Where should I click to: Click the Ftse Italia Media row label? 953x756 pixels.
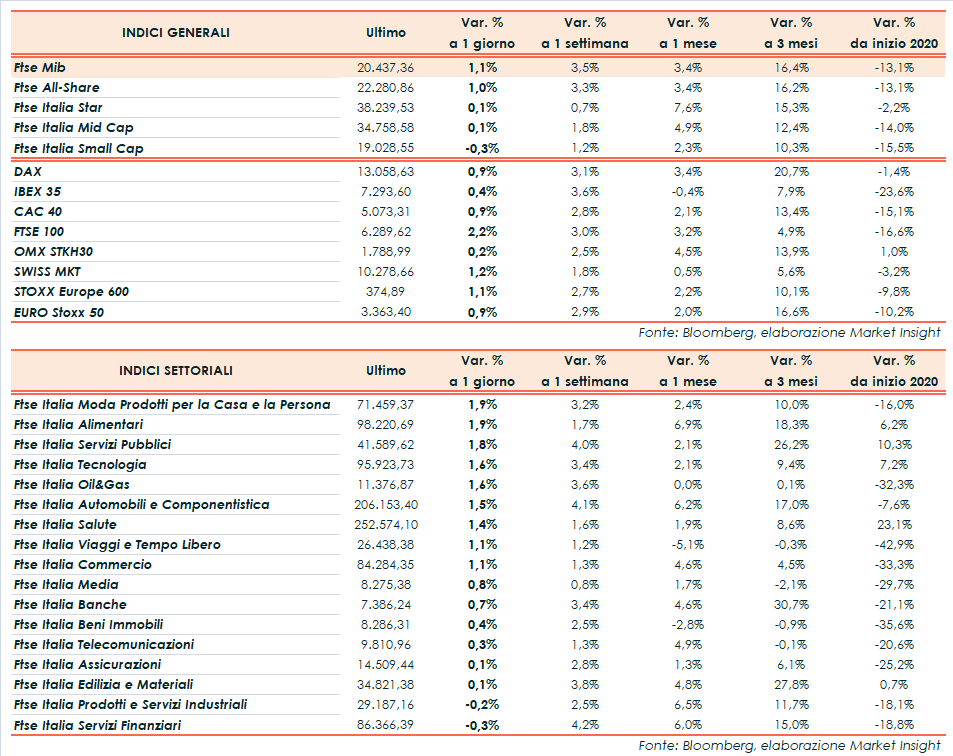[67, 585]
